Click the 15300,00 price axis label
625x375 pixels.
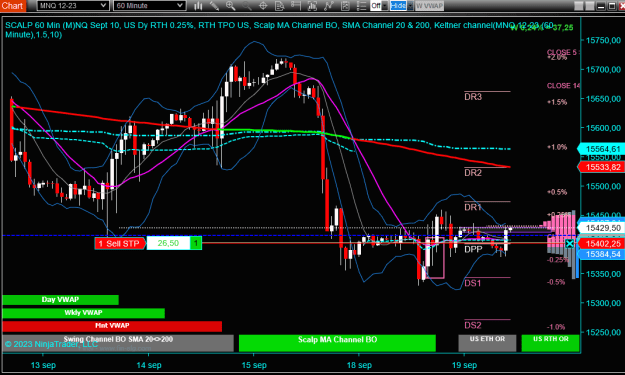pos(603,303)
